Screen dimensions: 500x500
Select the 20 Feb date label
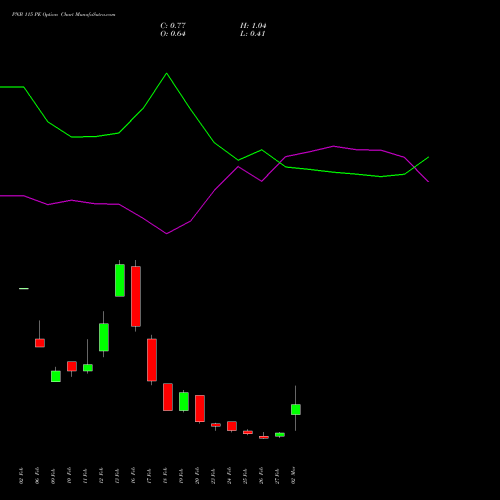(x=197, y=476)
